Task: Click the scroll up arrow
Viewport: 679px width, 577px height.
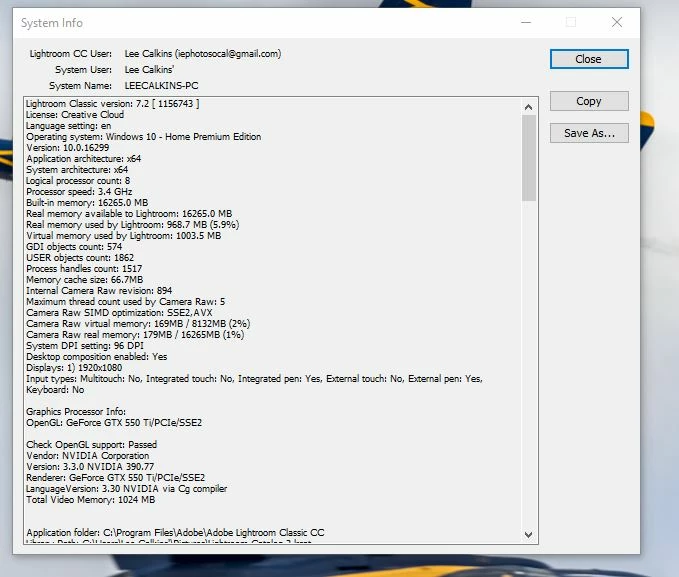Action: (528, 107)
